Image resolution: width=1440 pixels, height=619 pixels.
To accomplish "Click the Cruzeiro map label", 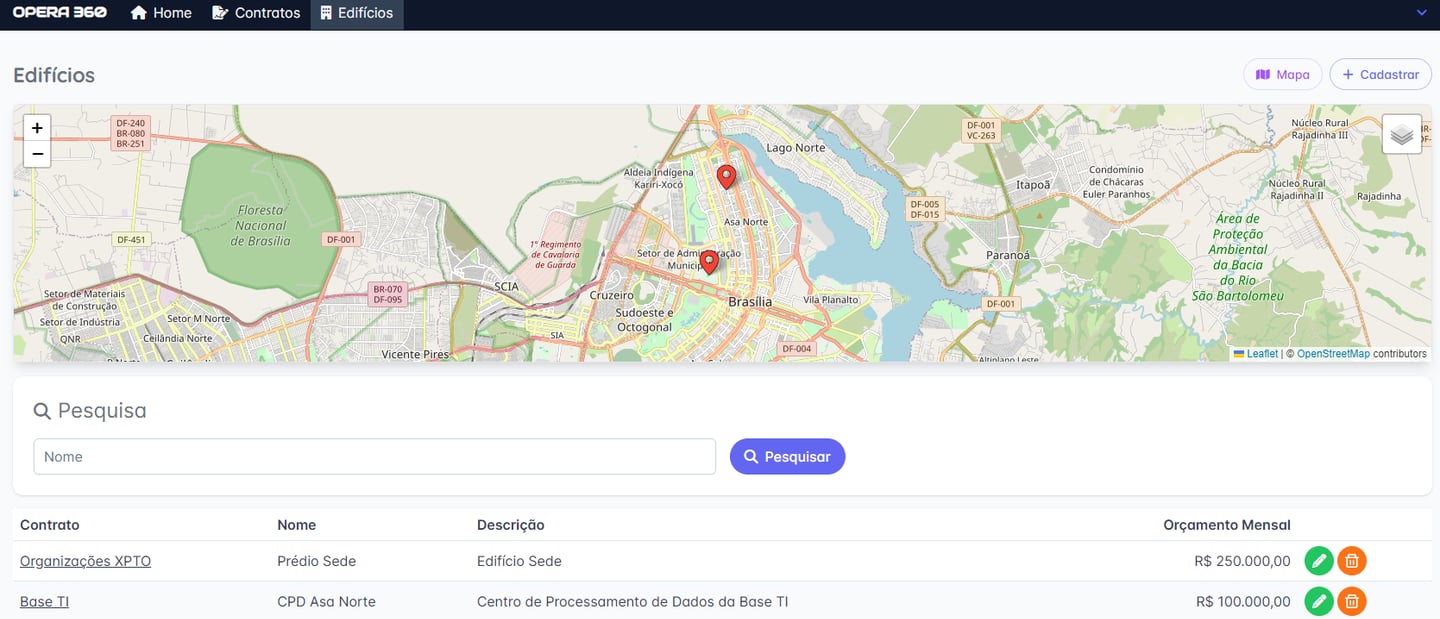I will (612, 296).
